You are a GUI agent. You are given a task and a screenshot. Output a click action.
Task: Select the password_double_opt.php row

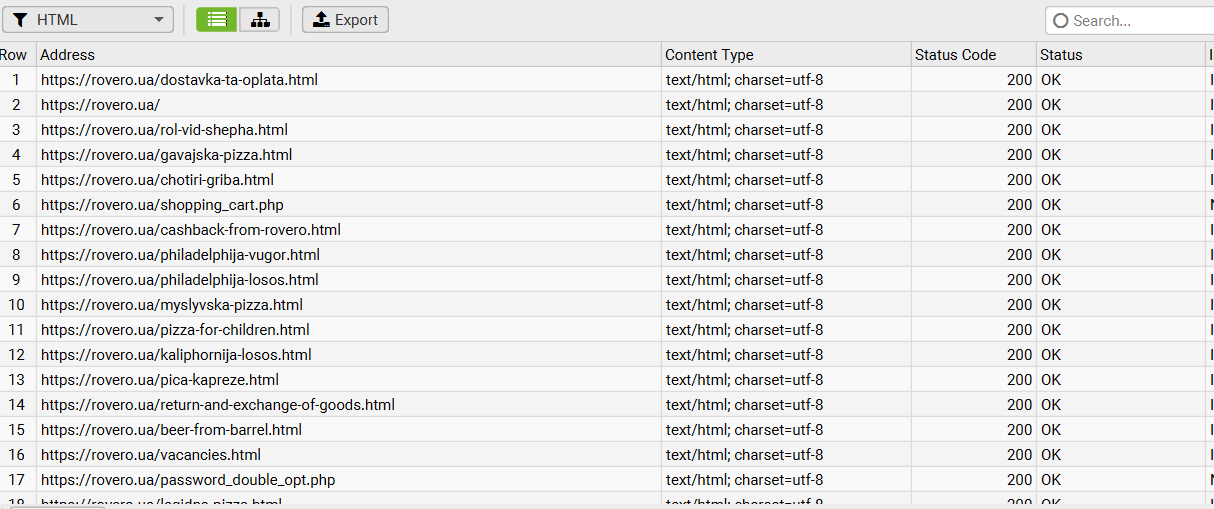click(x=187, y=480)
